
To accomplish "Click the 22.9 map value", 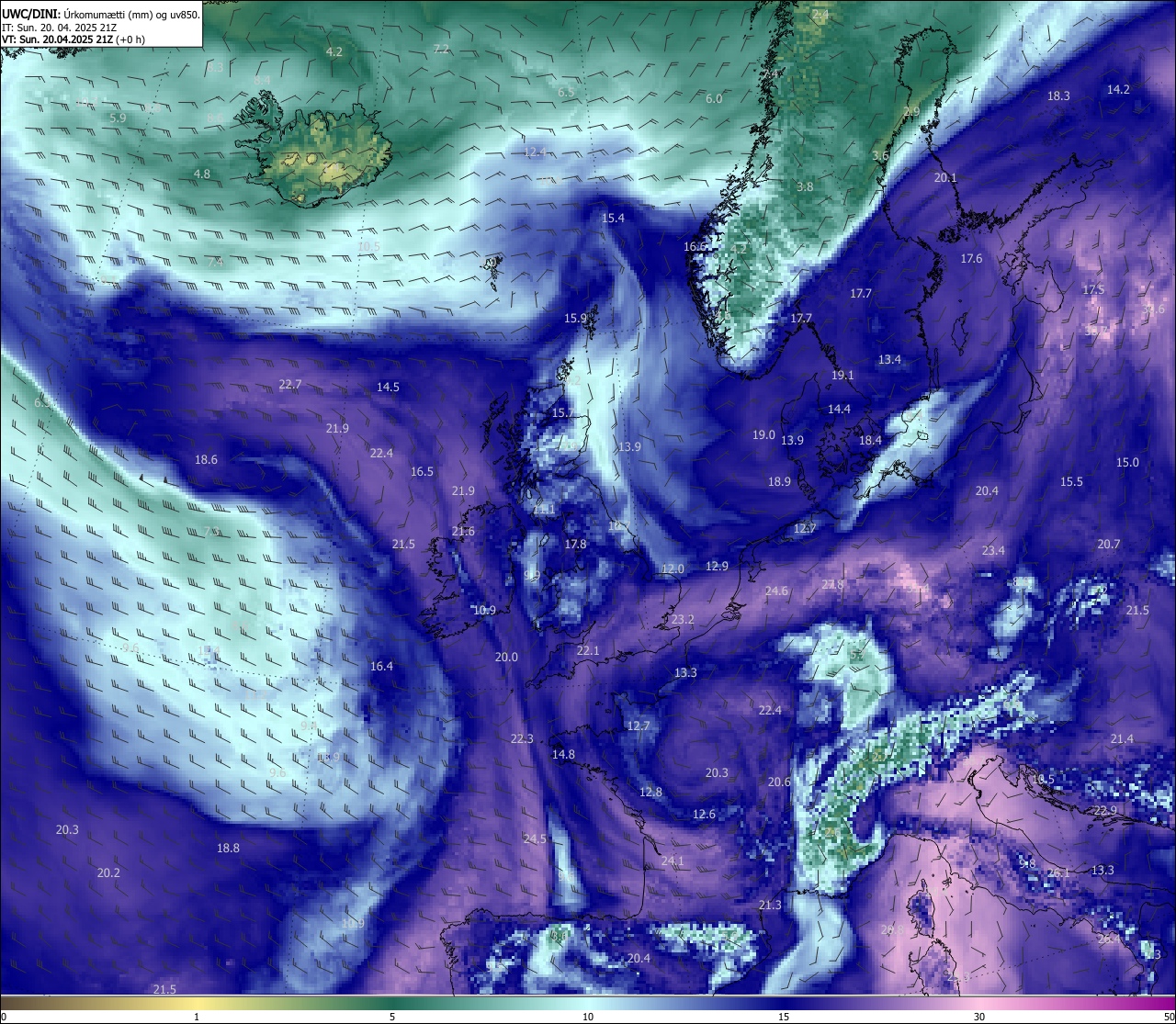I will [1105, 810].
